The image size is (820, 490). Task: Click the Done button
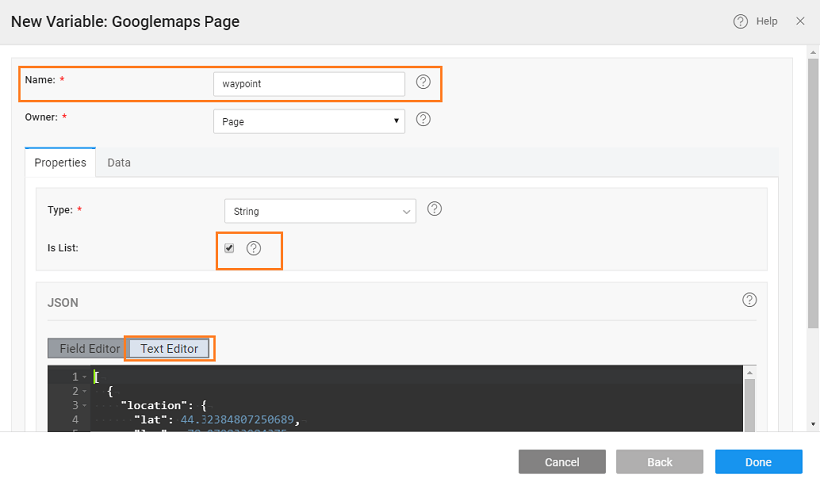758,462
